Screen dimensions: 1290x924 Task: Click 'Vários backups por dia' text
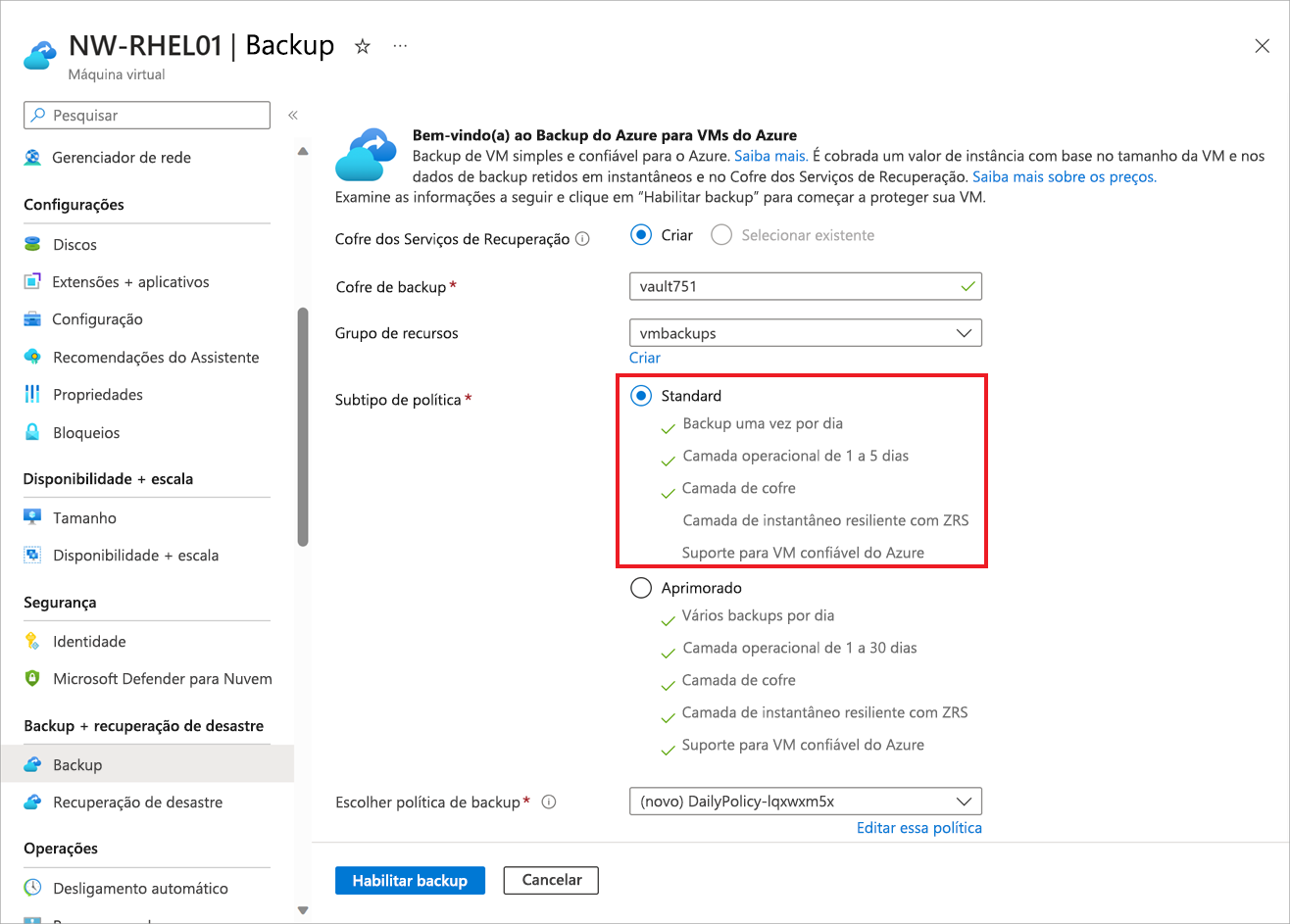759,616
